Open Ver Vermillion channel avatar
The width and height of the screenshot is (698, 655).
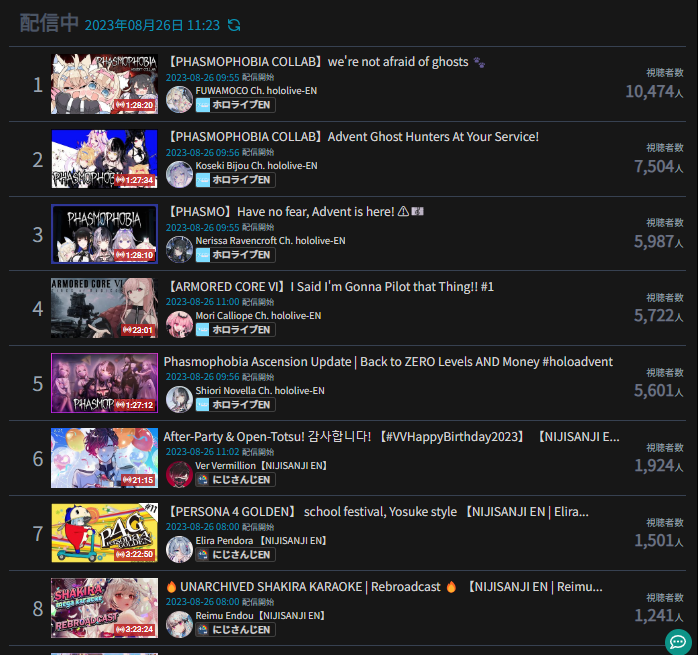[179, 474]
